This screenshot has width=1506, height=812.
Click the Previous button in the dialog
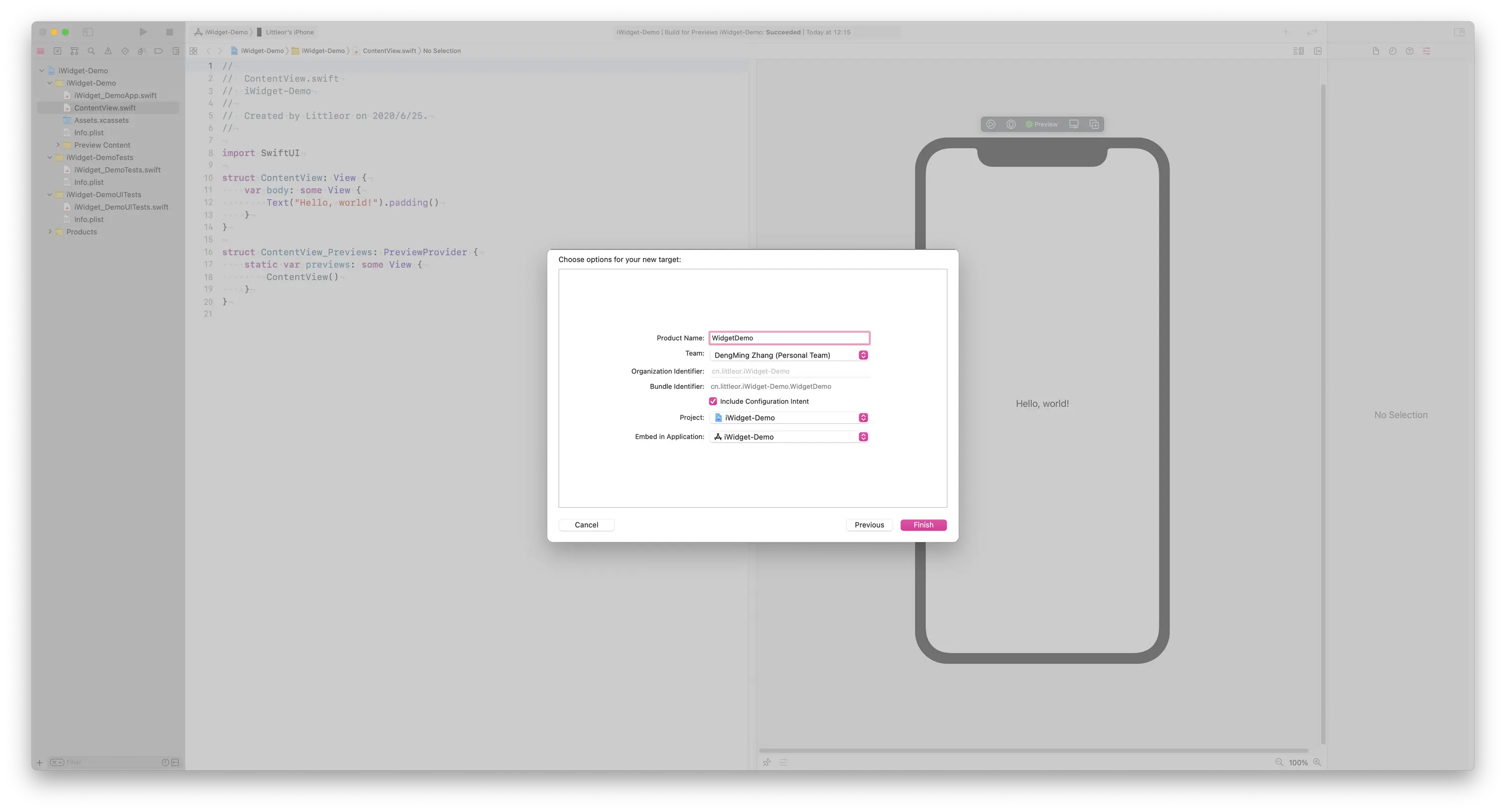(869, 524)
